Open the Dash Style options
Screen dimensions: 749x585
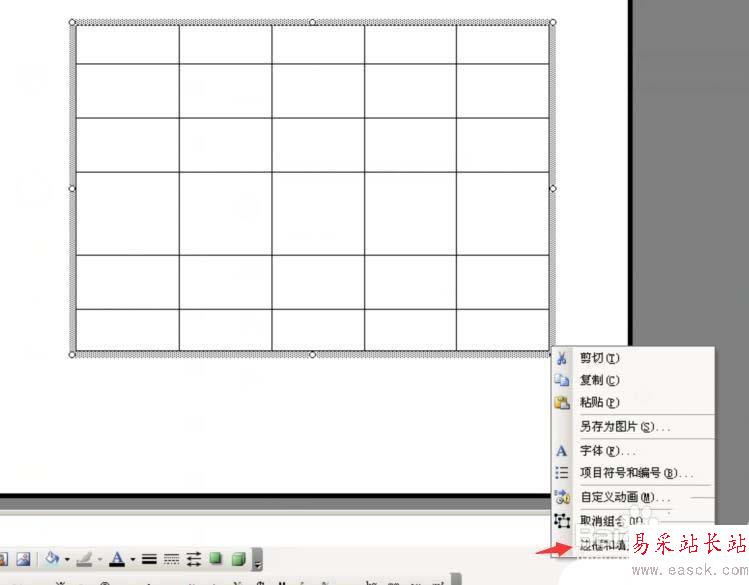(x=171, y=559)
